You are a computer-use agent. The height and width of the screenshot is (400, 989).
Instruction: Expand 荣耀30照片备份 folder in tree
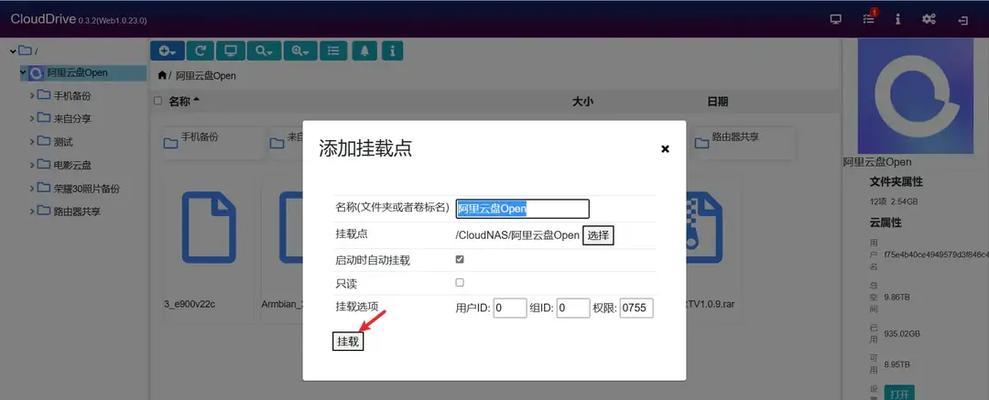pos(32,188)
